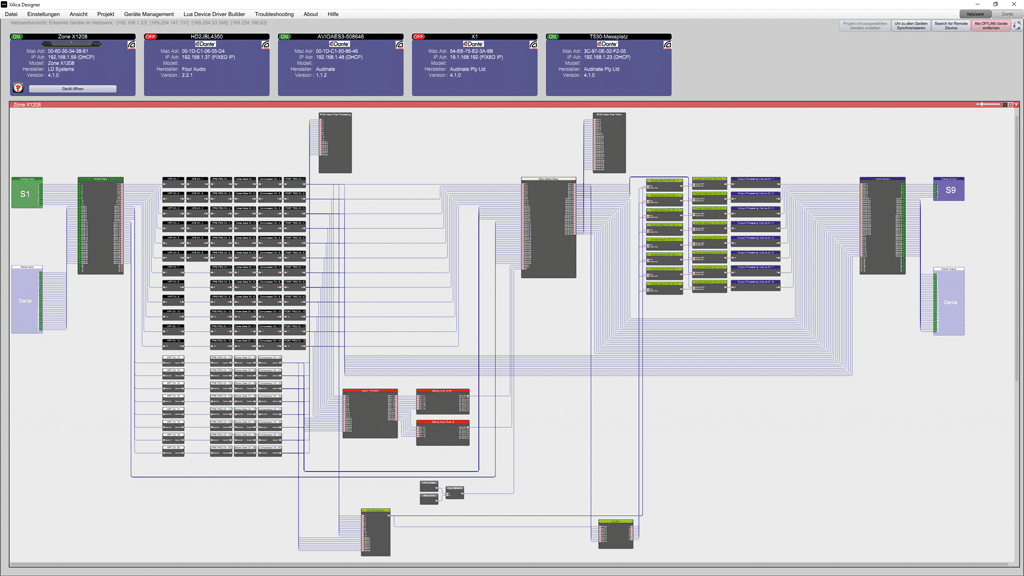Viewport: 1024px width, 576px height.
Task: Click Projekt mit ausgewählten Geräten erstellen button
Action: pyautogui.click(x=865, y=25)
